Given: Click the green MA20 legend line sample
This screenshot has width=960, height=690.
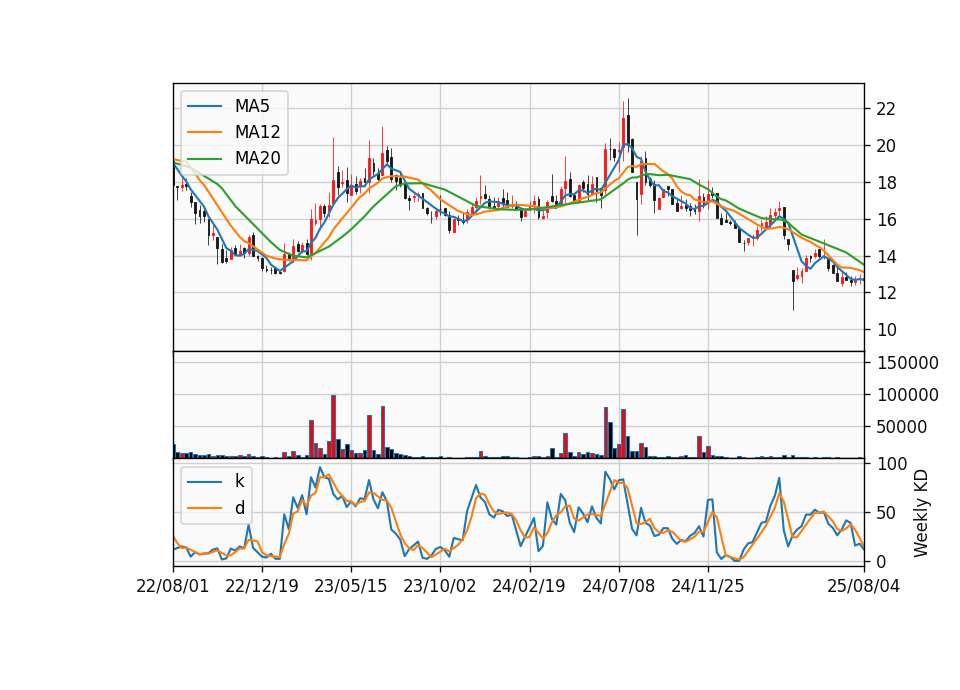Looking at the screenshot, I should click(204, 158).
